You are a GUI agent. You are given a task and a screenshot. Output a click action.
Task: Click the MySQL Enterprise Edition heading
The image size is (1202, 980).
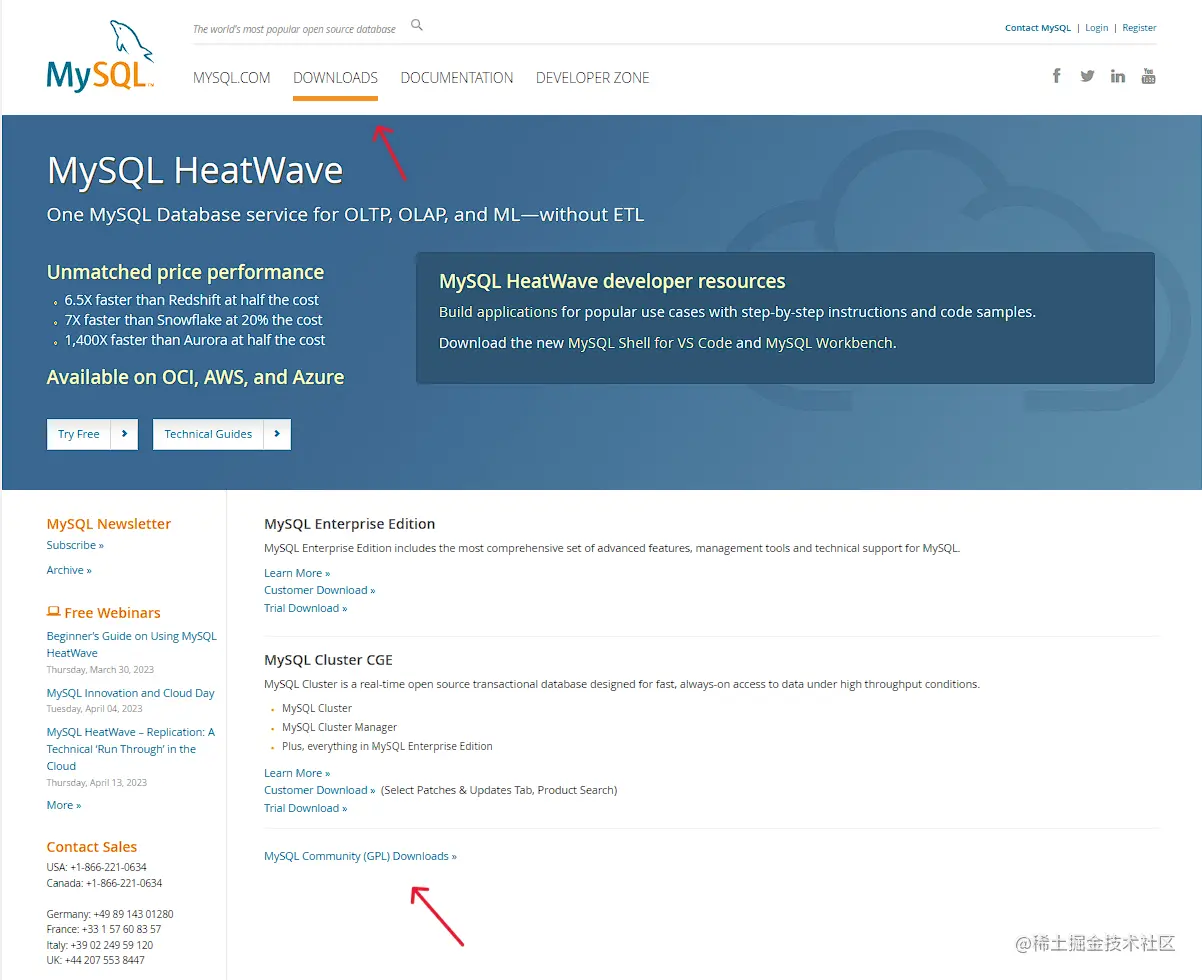349,524
